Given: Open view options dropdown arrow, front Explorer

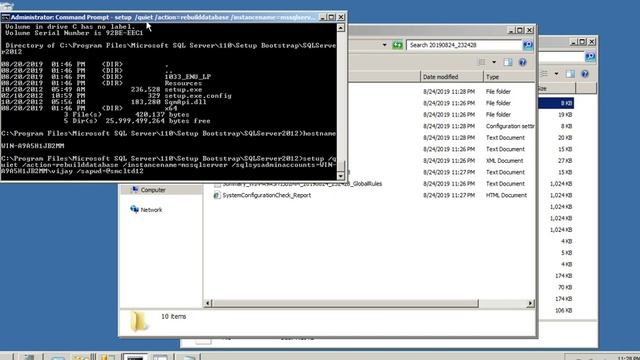Looking at the screenshot, I should point(494,62).
